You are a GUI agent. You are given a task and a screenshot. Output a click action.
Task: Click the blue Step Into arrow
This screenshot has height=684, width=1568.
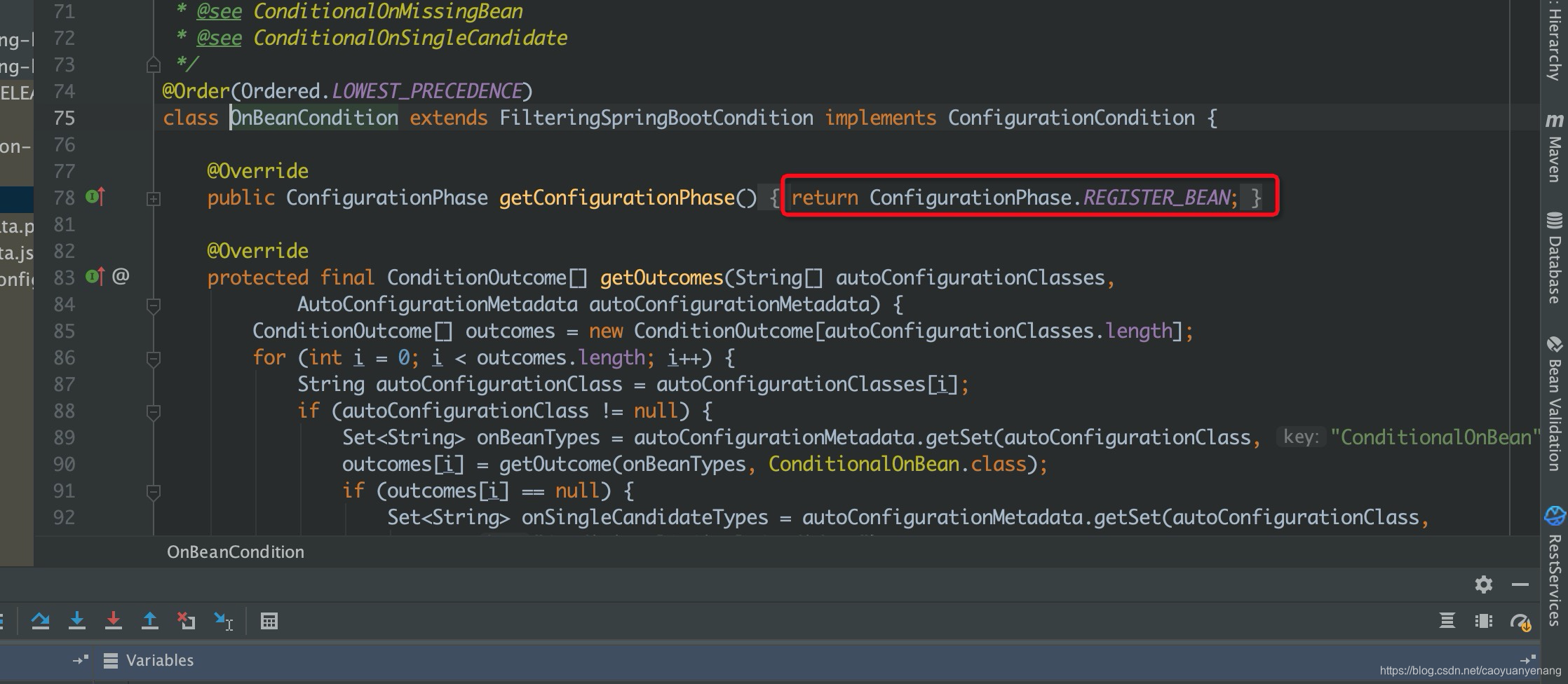(x=77, y=621)
